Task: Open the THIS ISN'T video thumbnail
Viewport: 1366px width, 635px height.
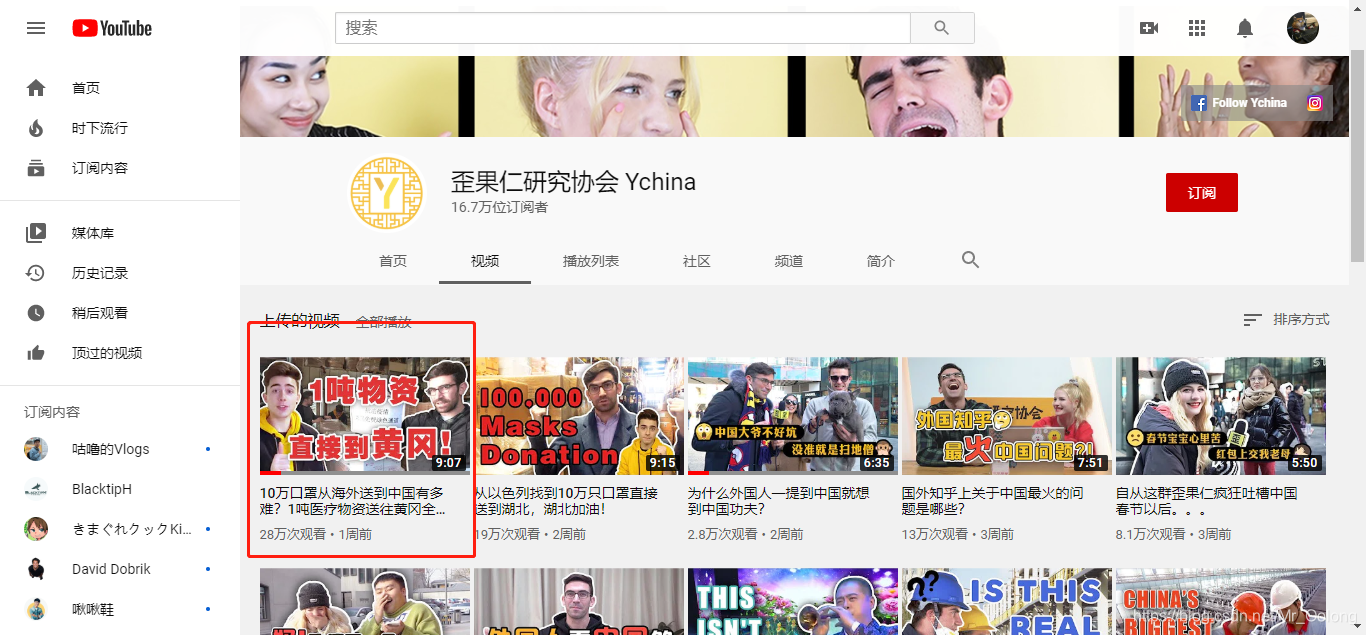Action: 793,602
